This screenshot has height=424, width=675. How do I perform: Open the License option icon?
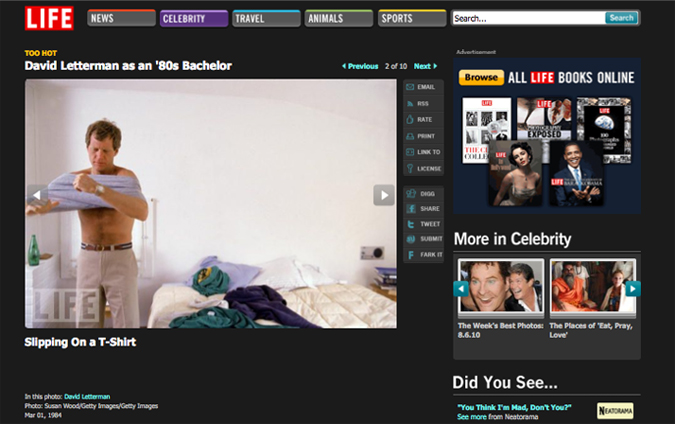pyautogui.click(x=410, y=168)
